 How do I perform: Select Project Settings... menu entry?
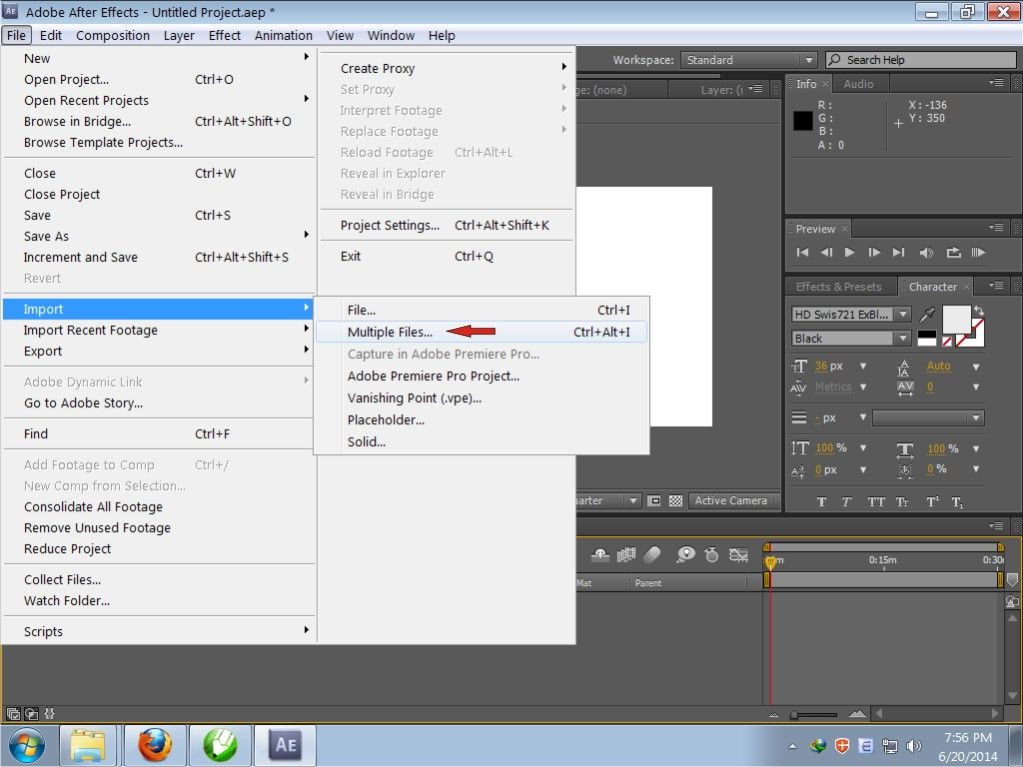tap(446, 225)
